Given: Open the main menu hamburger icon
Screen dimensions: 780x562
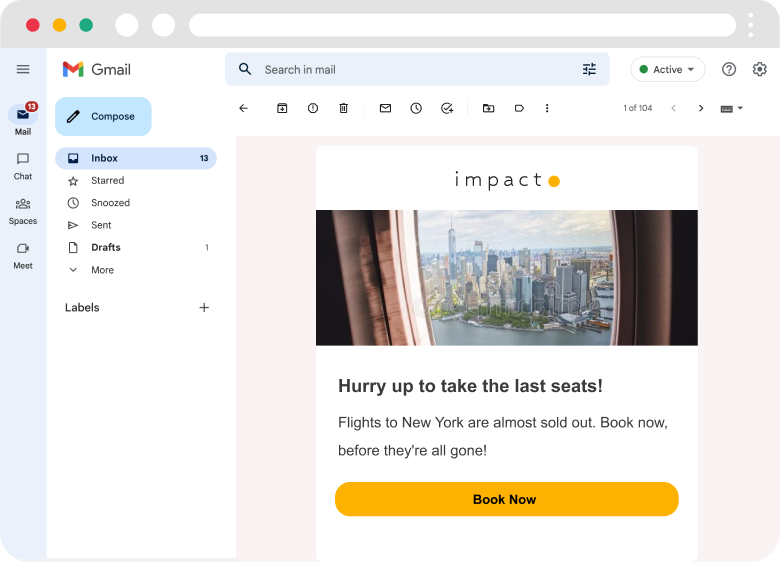Looking at the screenshot, I should pos(23,69).
